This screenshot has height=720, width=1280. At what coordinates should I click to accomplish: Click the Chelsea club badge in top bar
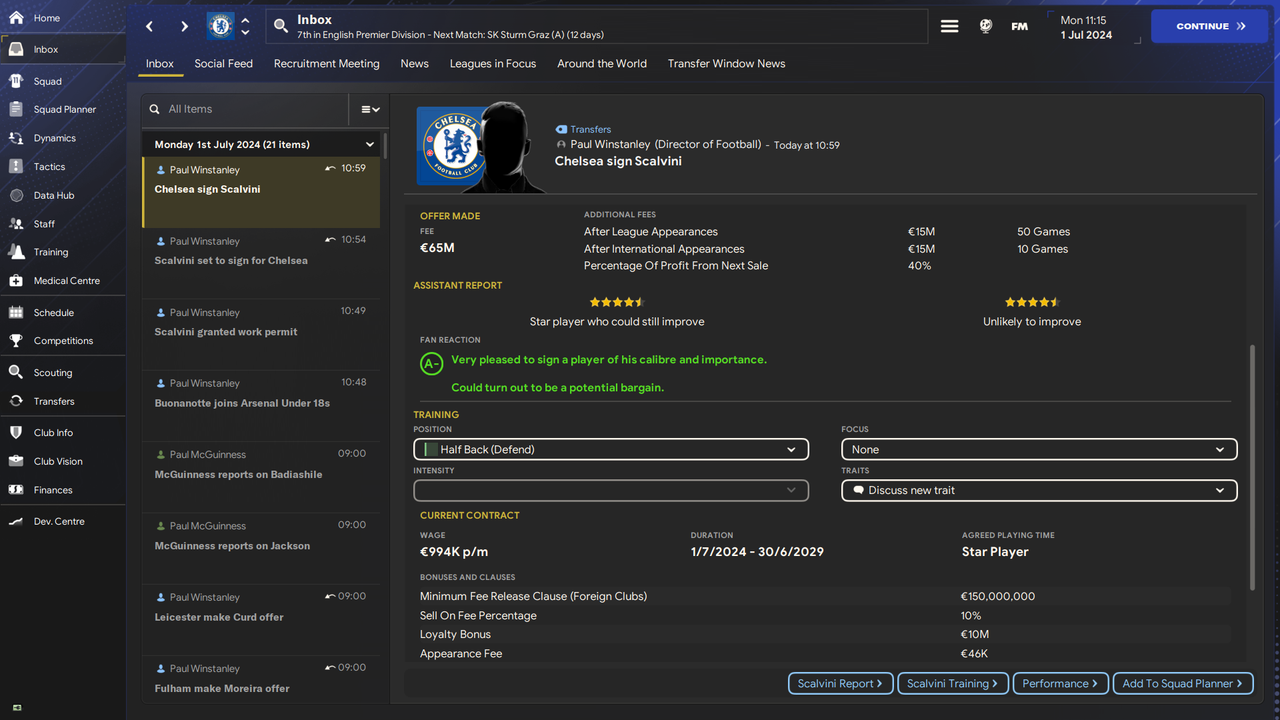[x=220, y=26]
